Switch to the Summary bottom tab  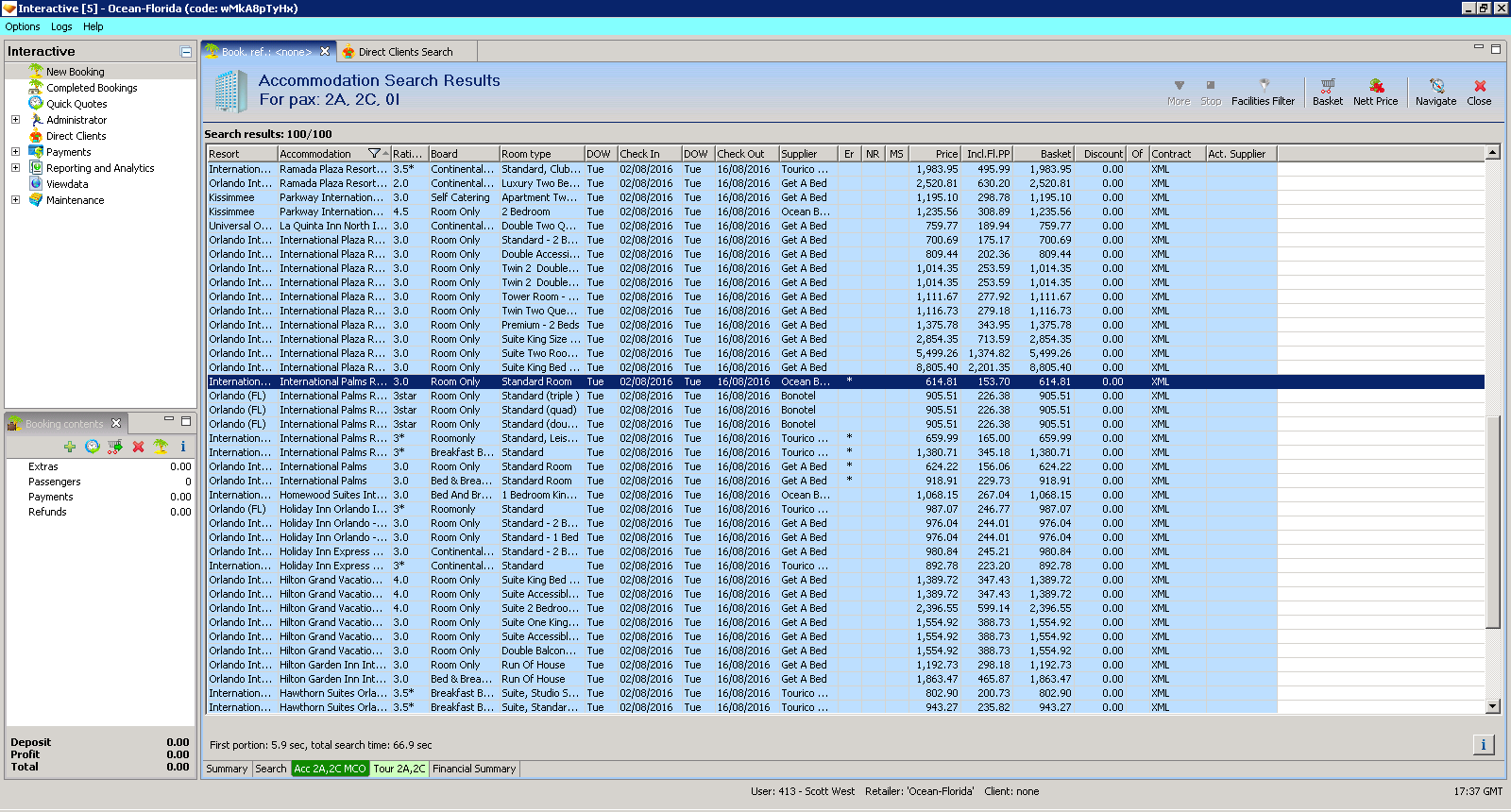click(227, 770)
